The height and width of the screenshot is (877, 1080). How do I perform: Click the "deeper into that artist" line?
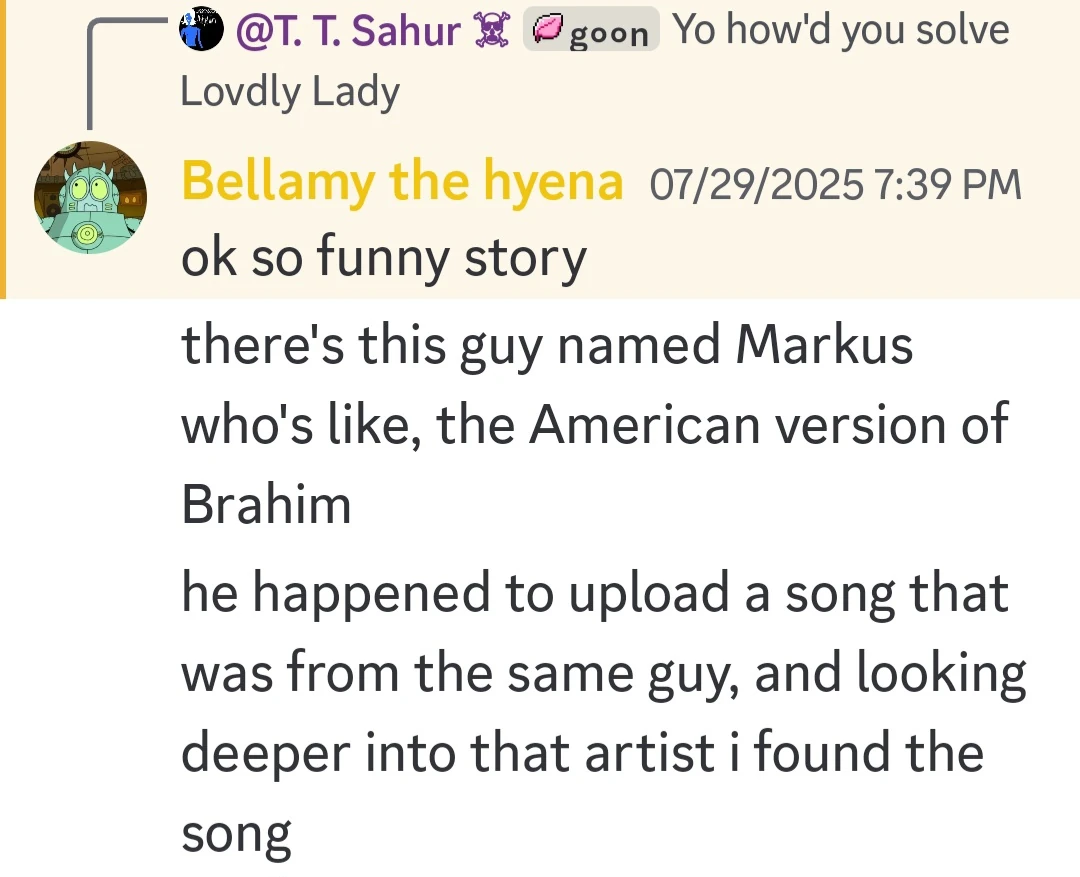tap(582, 752)
